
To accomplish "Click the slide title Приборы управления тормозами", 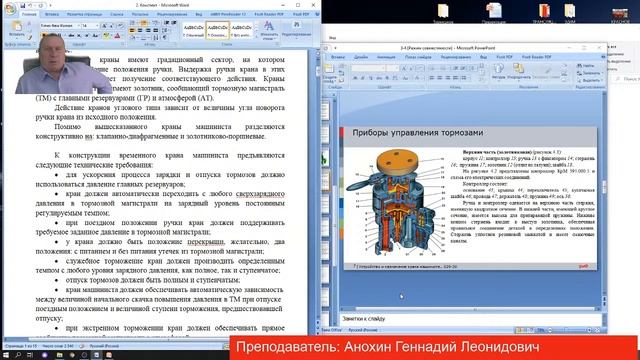I will coord(418,133).
